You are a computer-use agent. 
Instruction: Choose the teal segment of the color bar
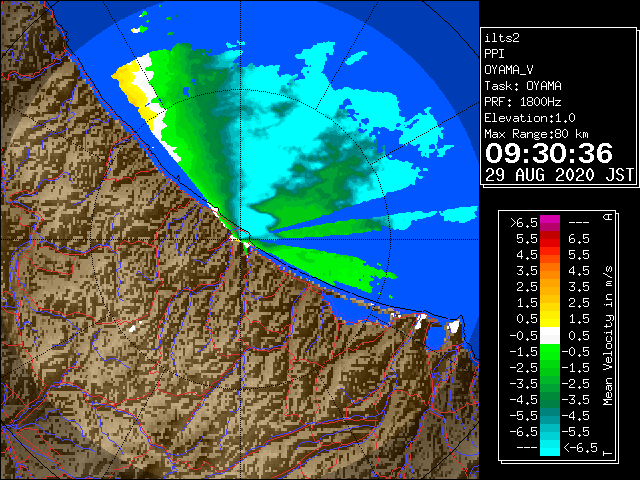(550, 416)
